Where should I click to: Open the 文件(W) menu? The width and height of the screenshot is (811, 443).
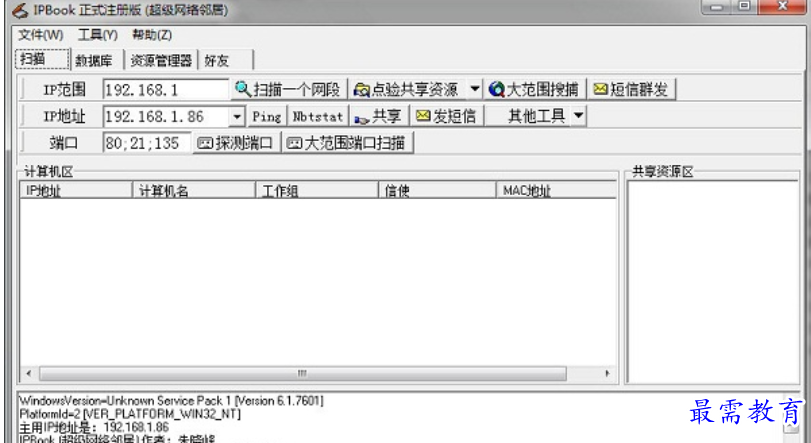[40, 35]
